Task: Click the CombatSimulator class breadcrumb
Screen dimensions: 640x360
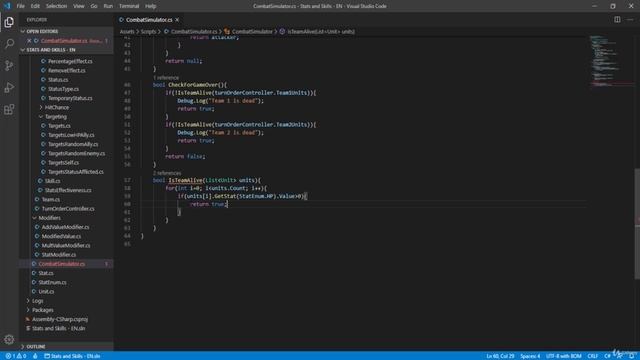Action: coord(252,31)
